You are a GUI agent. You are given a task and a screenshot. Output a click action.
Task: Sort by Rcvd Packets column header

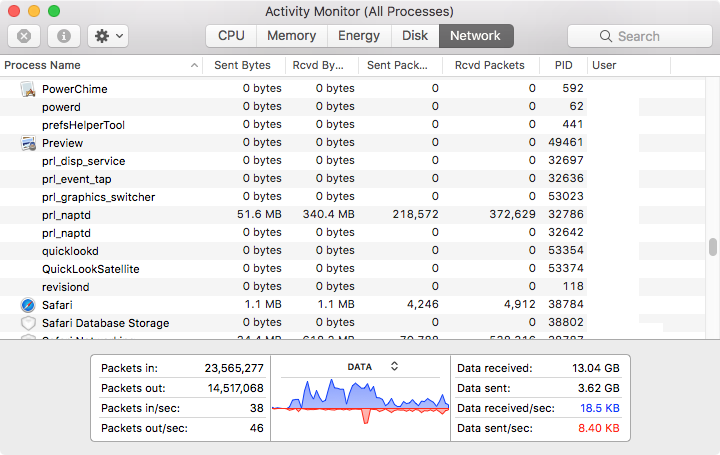(489, 65)
